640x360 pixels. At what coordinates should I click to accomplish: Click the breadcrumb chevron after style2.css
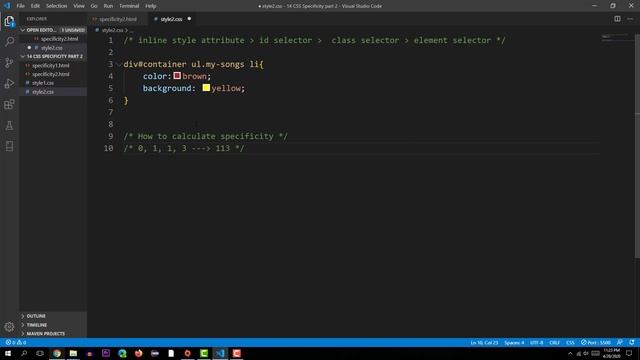pos(127,30)
